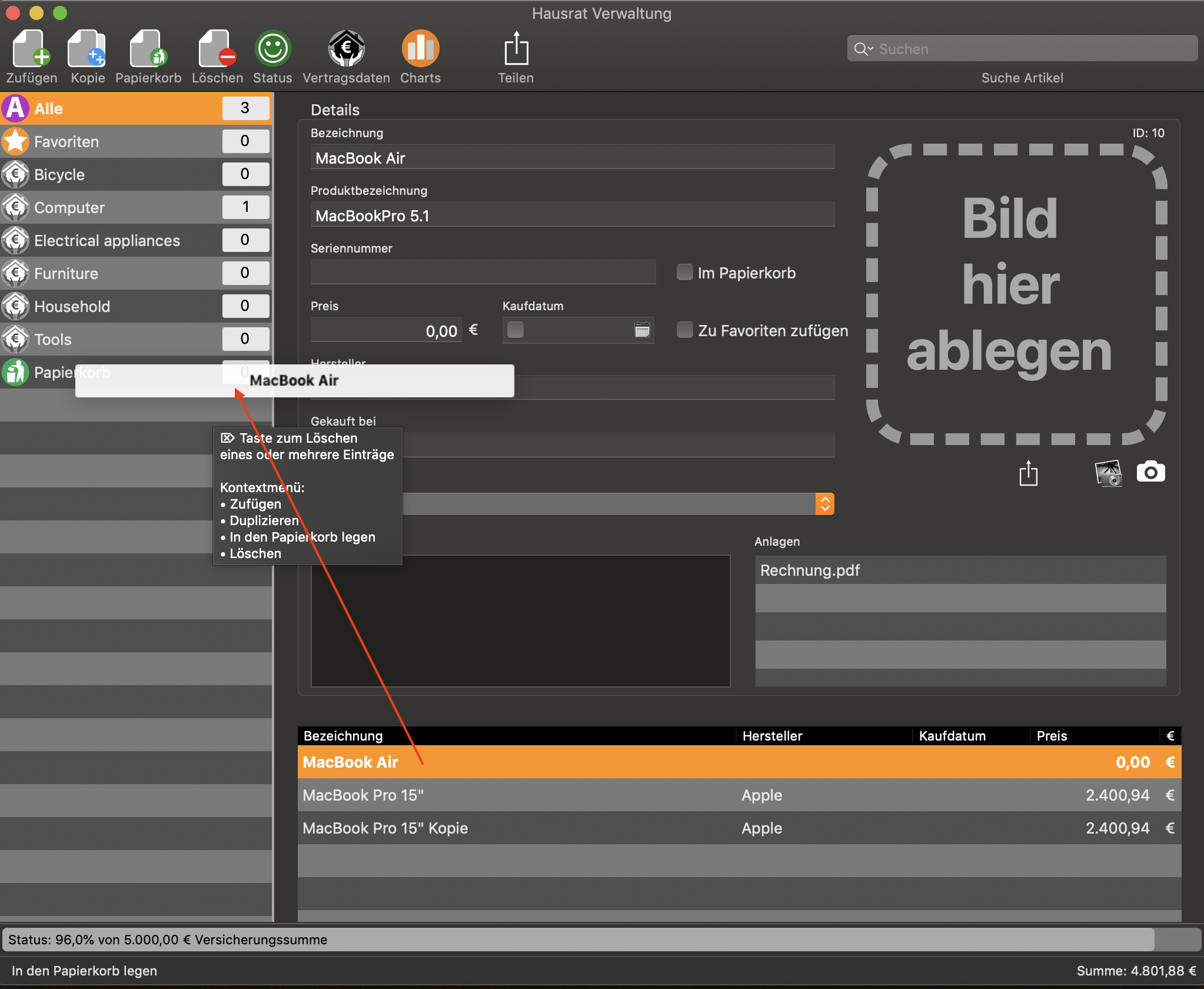Screen dimensions: 1204x989
Task: Click the Bild hier ablegen drop area
Action: point(1016,294)
